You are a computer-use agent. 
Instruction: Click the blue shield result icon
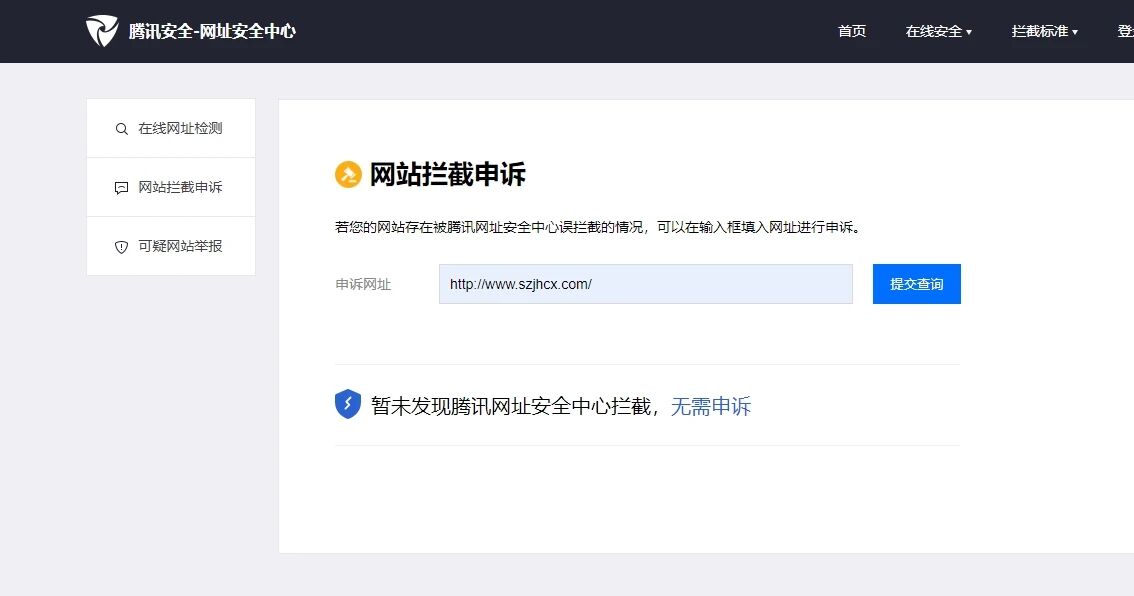coord(348,404)
